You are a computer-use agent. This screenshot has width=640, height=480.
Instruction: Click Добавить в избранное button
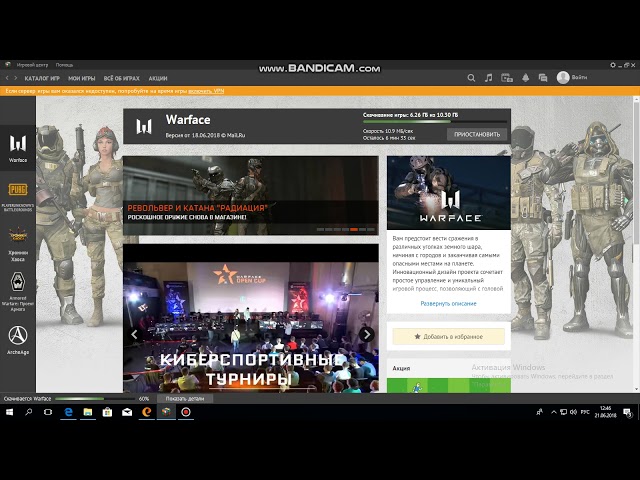tap(449, 337)
